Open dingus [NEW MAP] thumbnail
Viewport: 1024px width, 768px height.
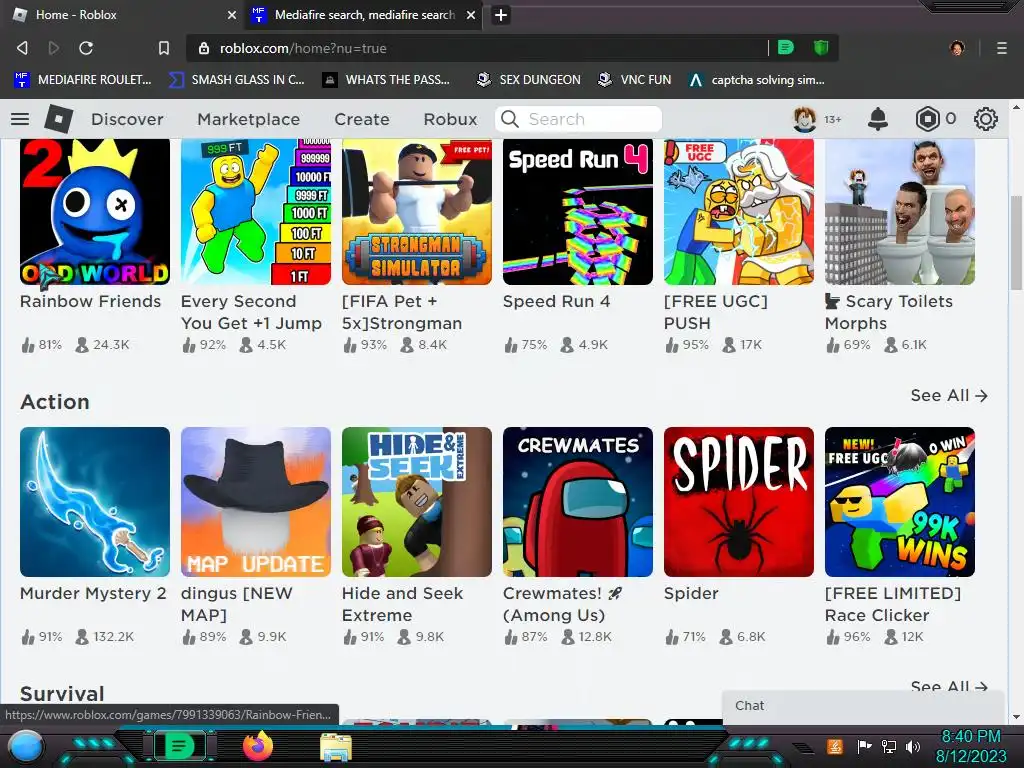click(x=256, y=502)
